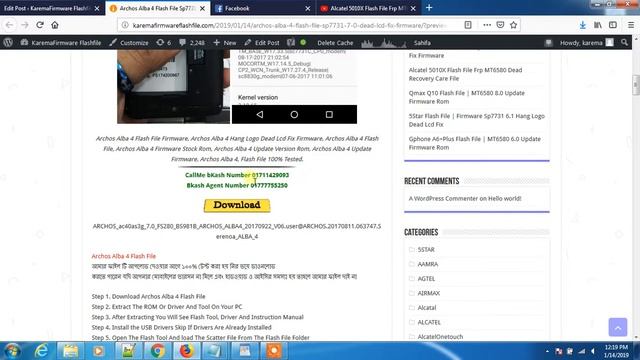Open the Alcatal category
This screenshot has height=360, width=640.
[x=427, y=307]
